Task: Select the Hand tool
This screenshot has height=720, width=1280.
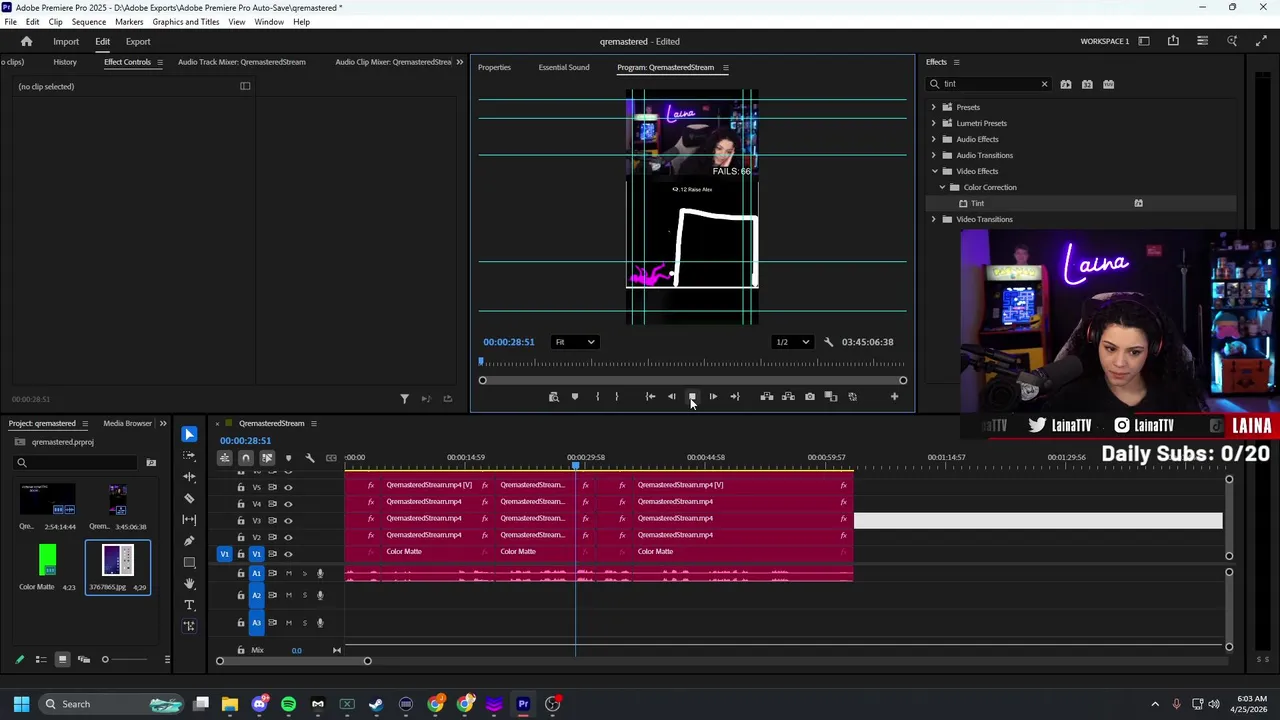Action: (189, 584)
